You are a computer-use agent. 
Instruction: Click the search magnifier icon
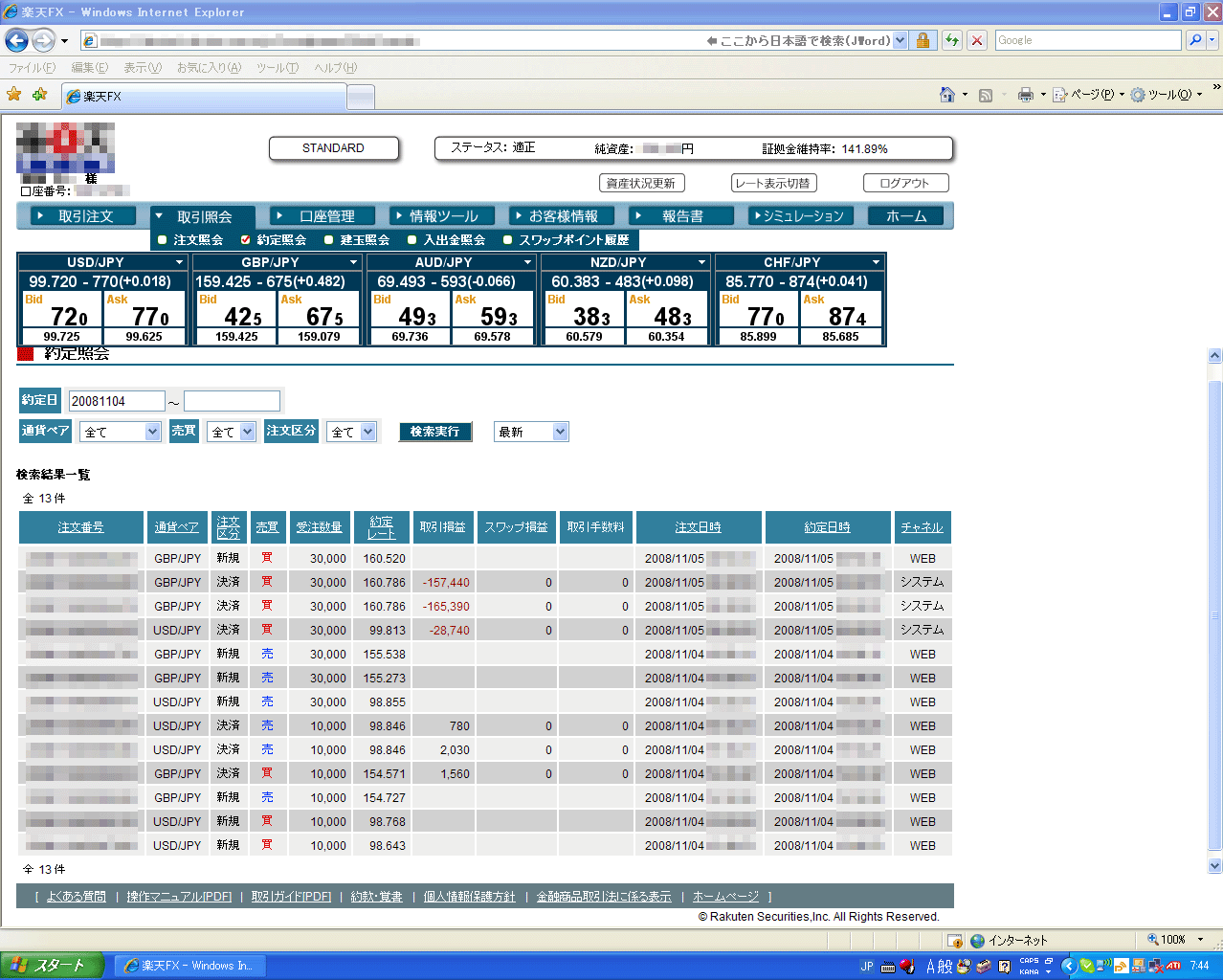point(1195,40)
